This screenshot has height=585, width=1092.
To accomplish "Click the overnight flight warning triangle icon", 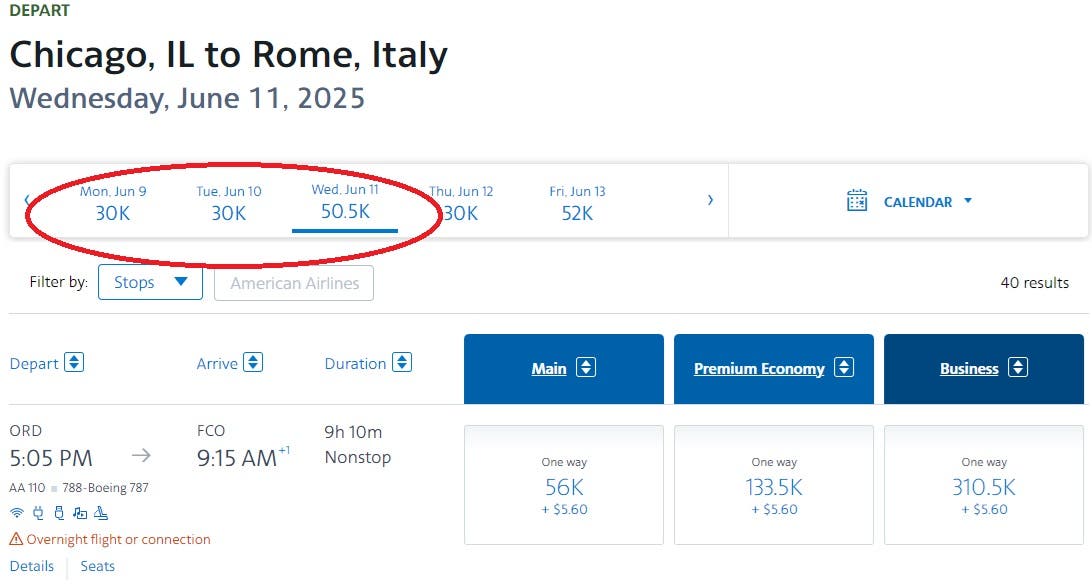I will tap(16, 540).
